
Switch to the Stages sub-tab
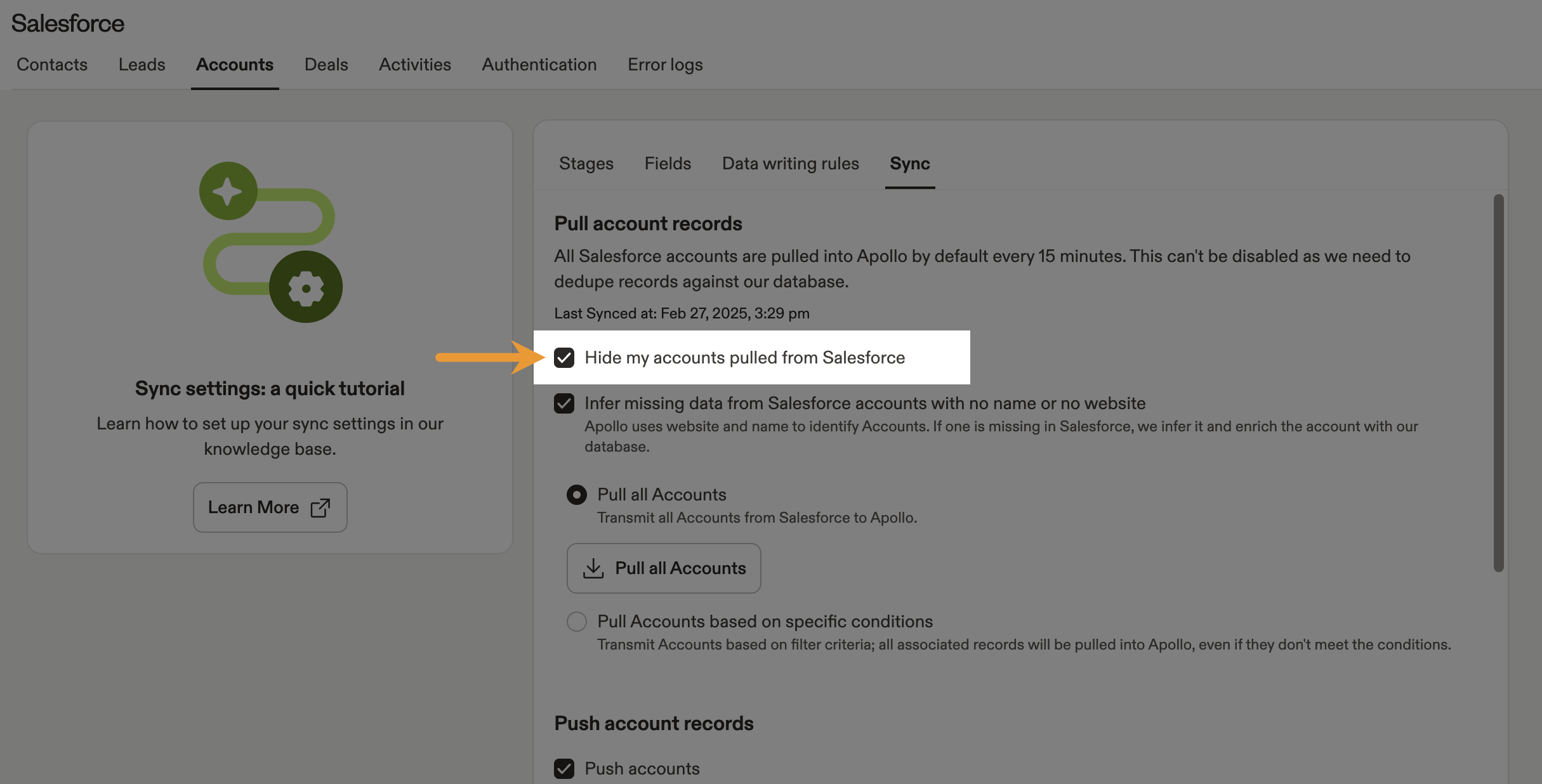coord(586,164)
